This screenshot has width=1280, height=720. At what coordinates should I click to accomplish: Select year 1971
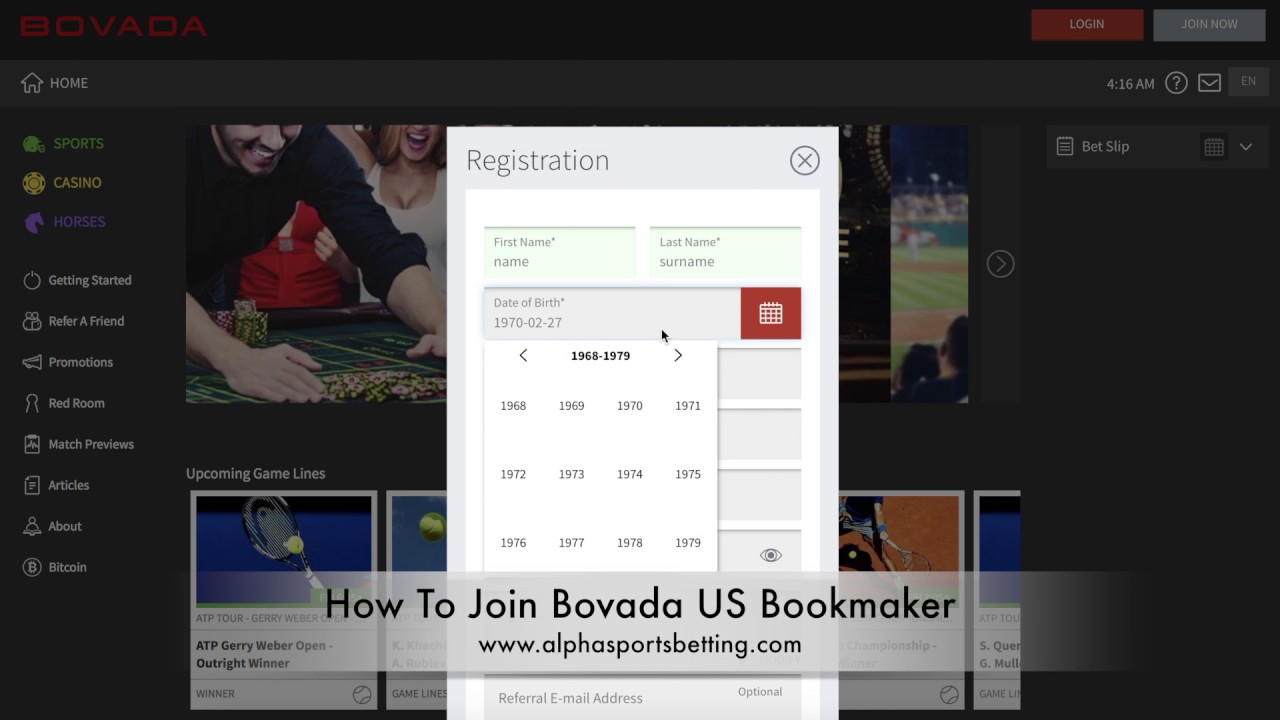click(688, 406)
